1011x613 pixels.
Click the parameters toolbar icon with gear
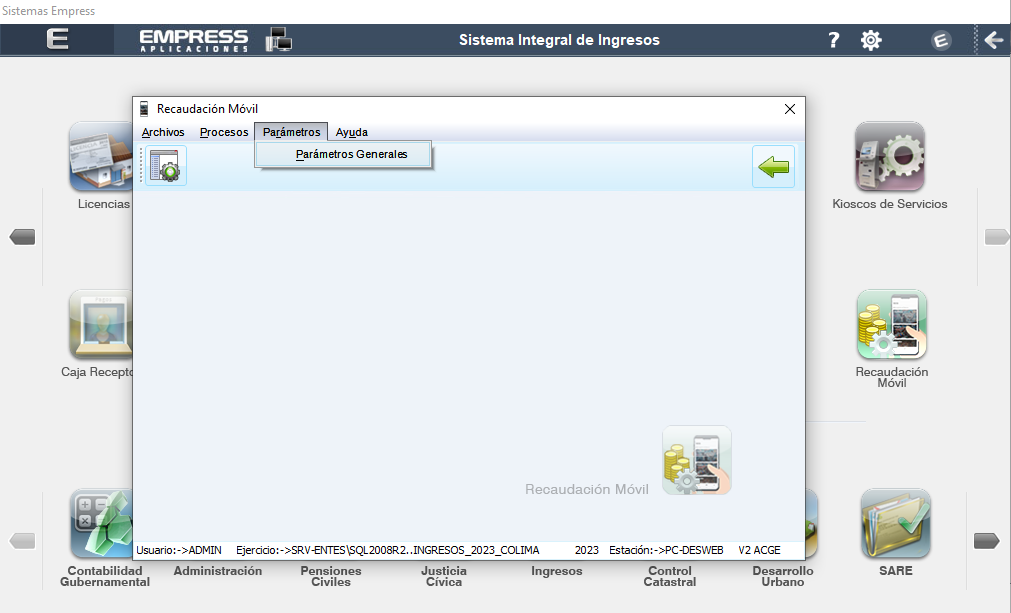point(166,167)
